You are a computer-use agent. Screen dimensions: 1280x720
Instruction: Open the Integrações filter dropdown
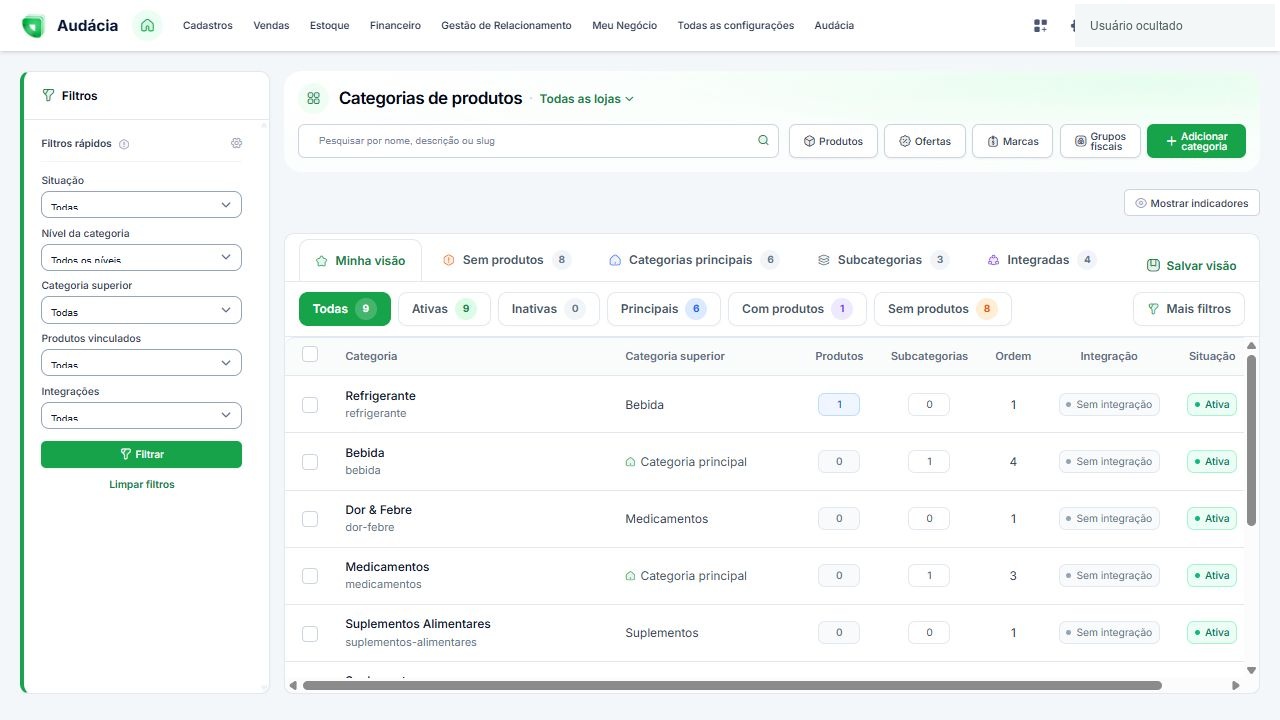coord(141,416)
